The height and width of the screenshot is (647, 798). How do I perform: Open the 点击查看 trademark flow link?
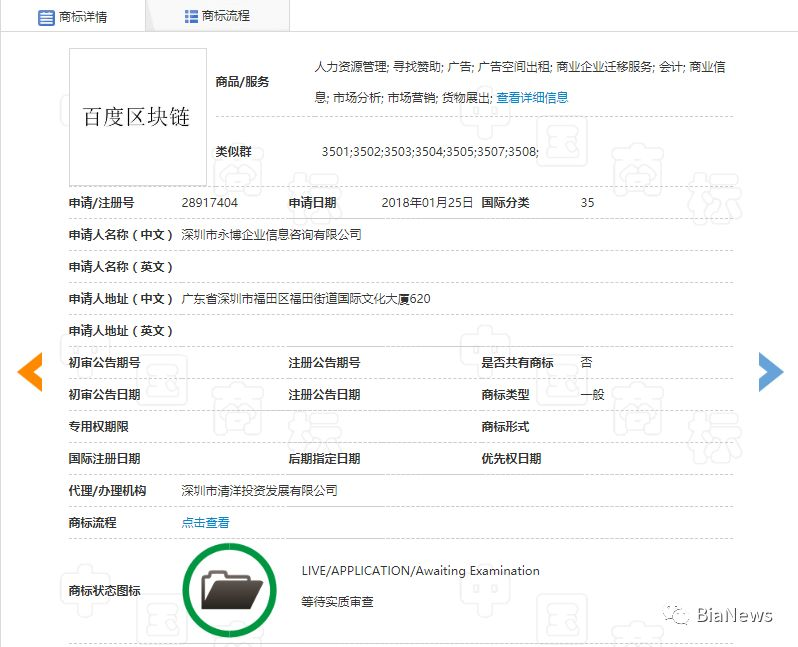206,522
